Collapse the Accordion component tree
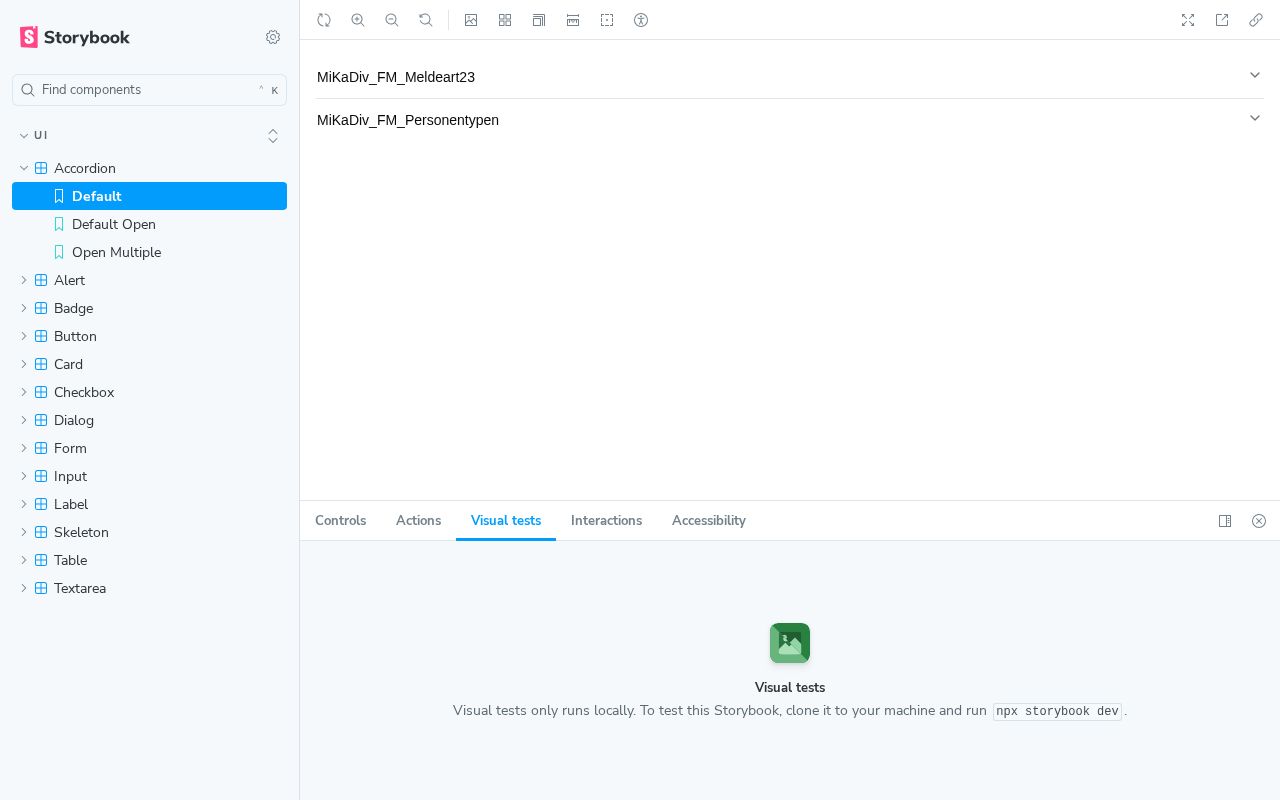Viewport: 1280px width, 800px height. [x=149, y=168]
